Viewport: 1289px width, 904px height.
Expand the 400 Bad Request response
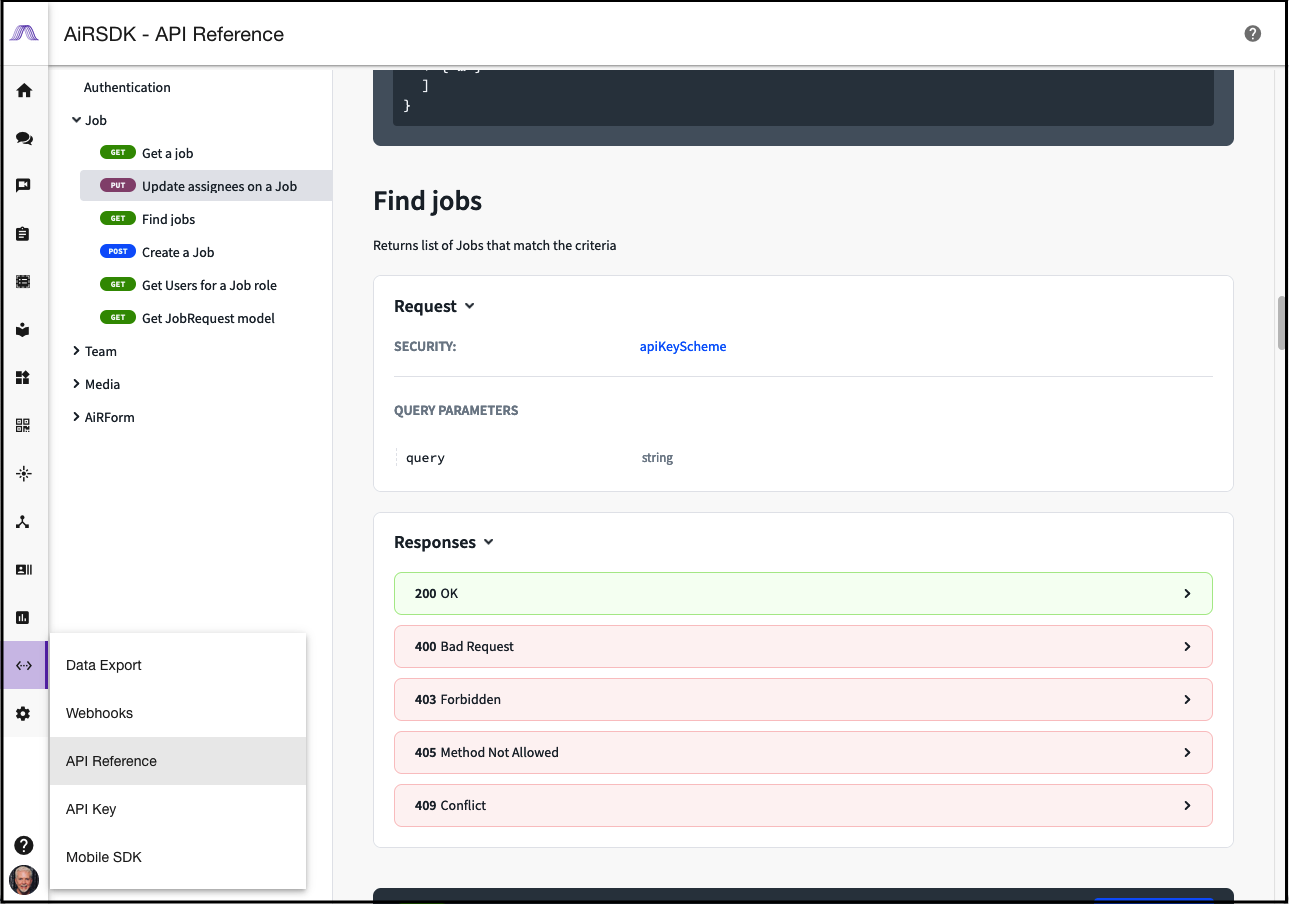[803, 646]
